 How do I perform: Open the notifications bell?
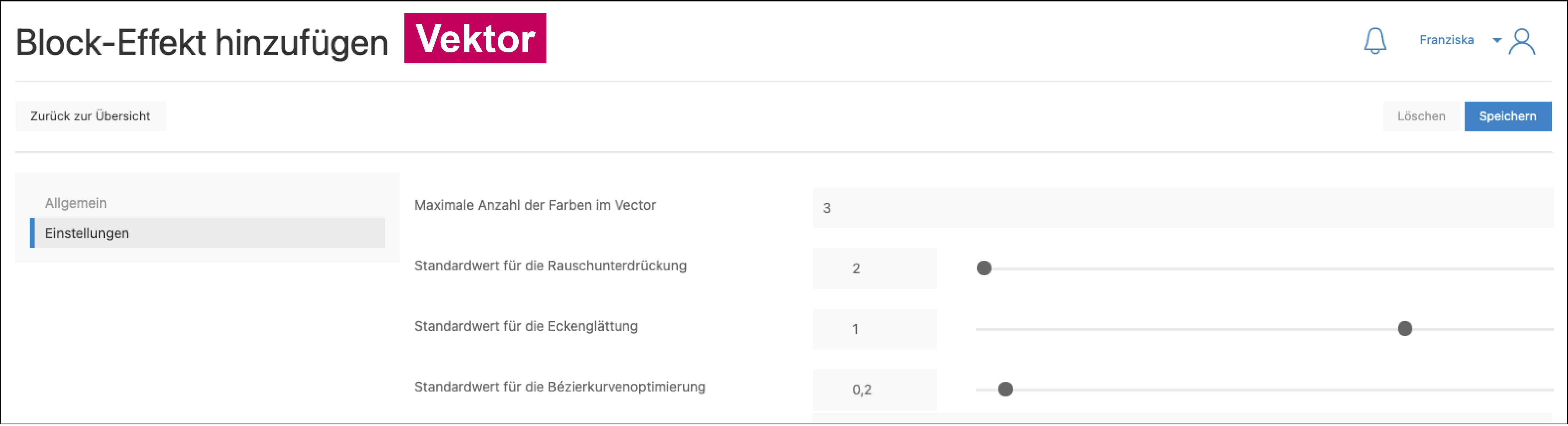click(1375, 41)
